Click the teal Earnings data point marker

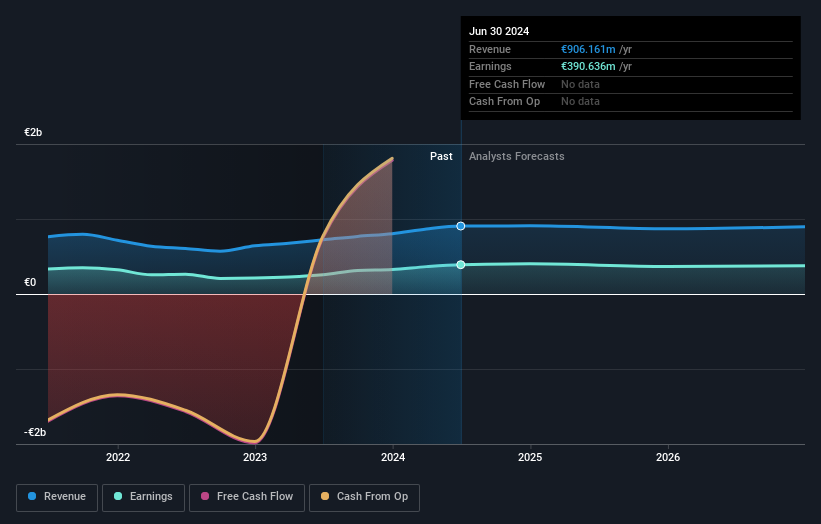point(461,265)
